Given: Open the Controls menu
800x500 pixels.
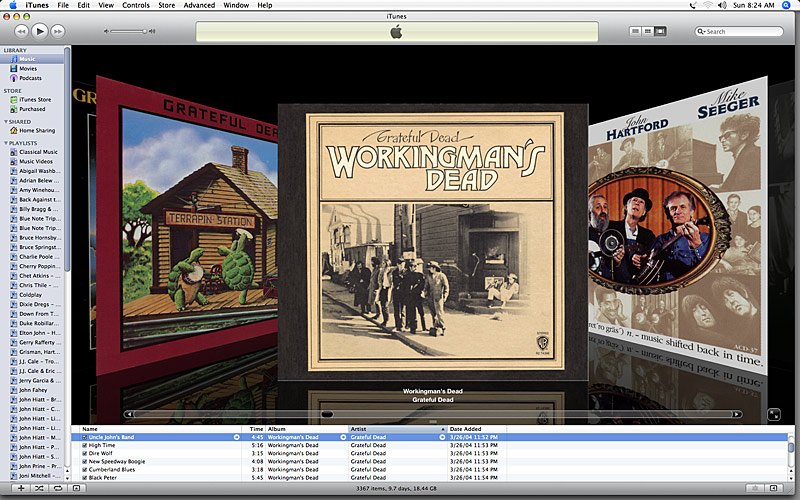Looking at the screenshot, I should 136,5.
